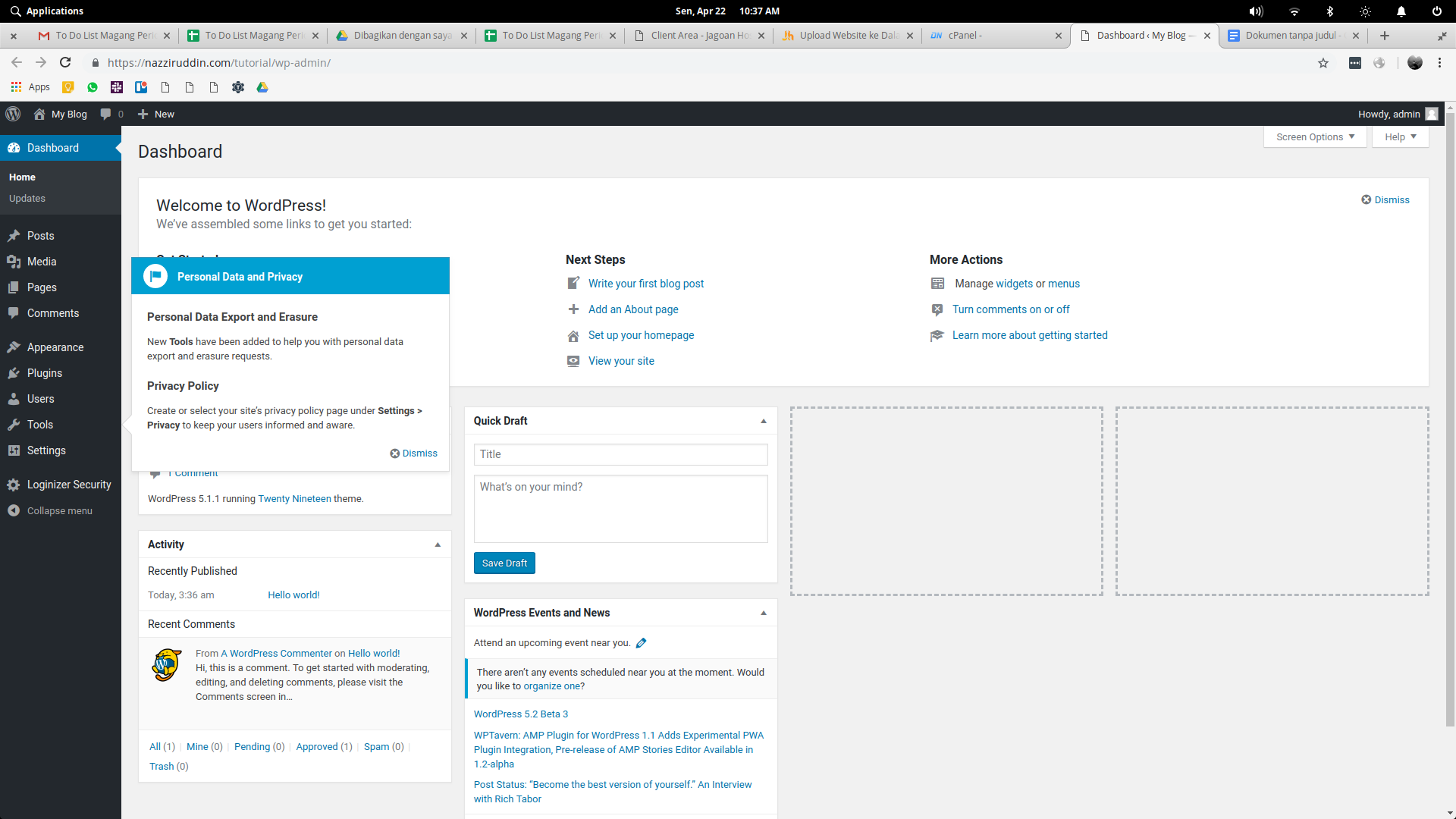Open WordPress 5.2 Beta 3 news link
1456x819 pixels.
pyautogui.click(x=521, y=714)
